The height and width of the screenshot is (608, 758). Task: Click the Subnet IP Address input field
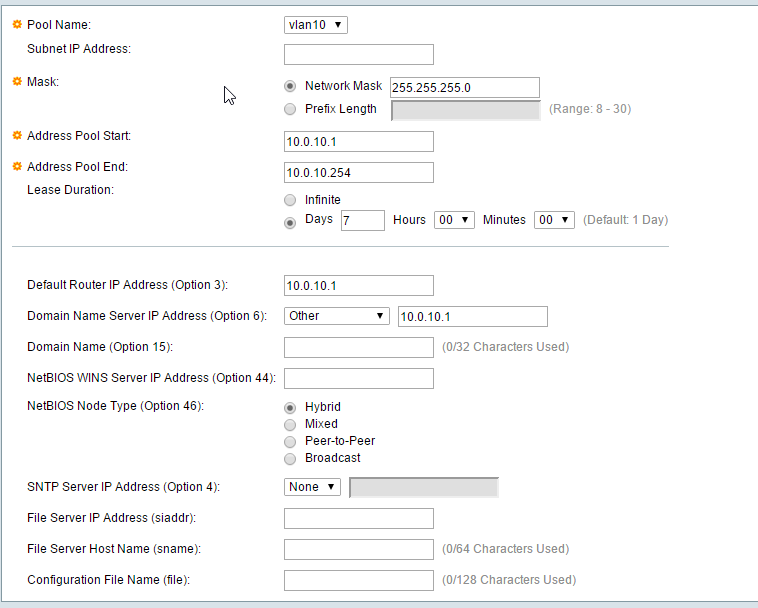coord(359,55)
